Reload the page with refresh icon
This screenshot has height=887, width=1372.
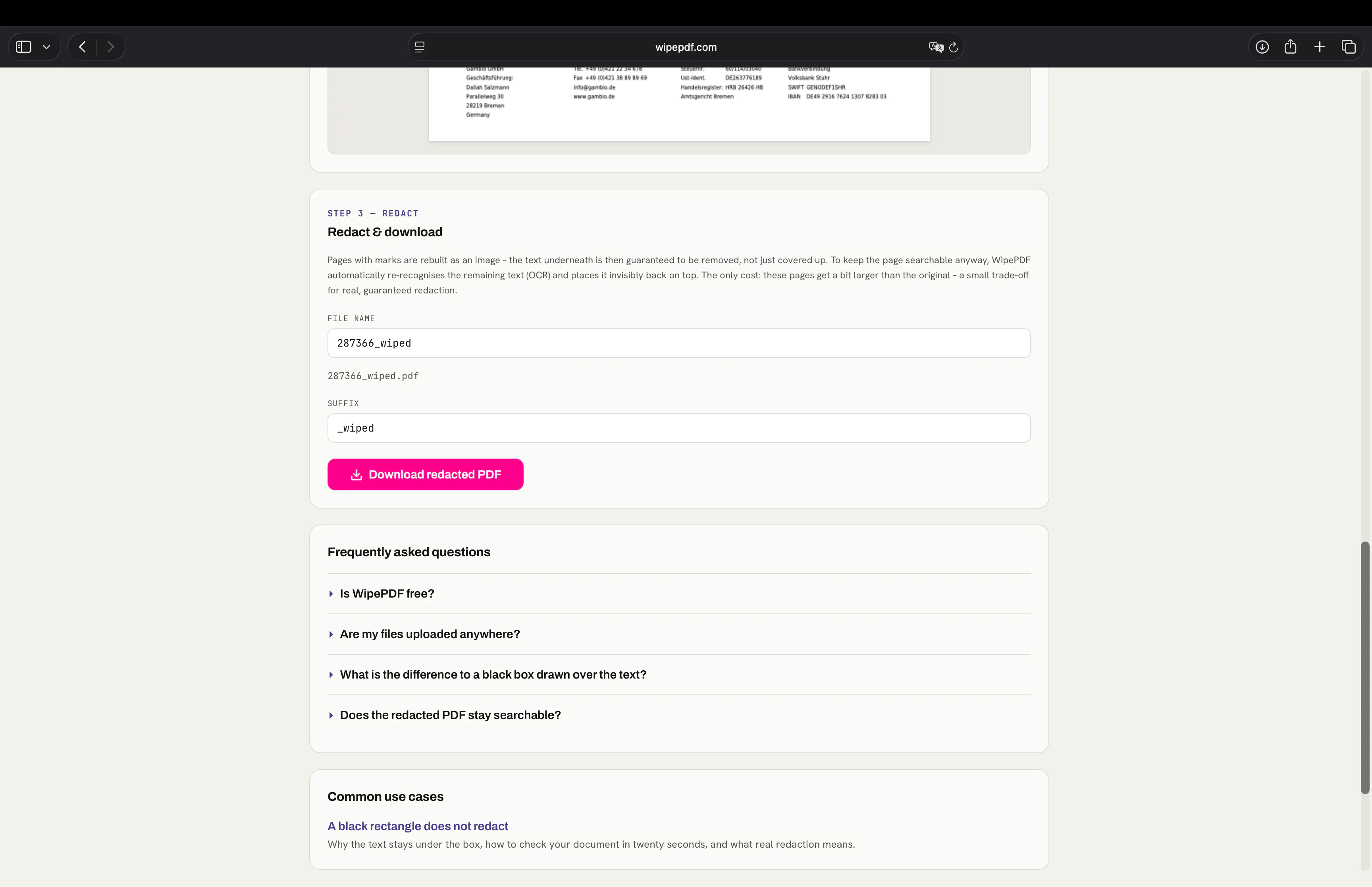coord(954,47)
